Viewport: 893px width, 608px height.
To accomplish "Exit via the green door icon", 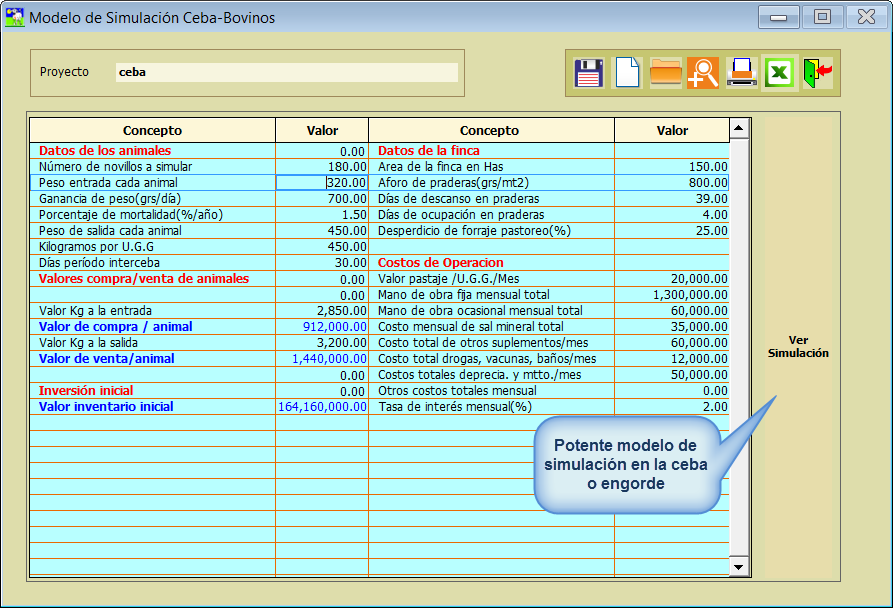I will pos(817,73).
